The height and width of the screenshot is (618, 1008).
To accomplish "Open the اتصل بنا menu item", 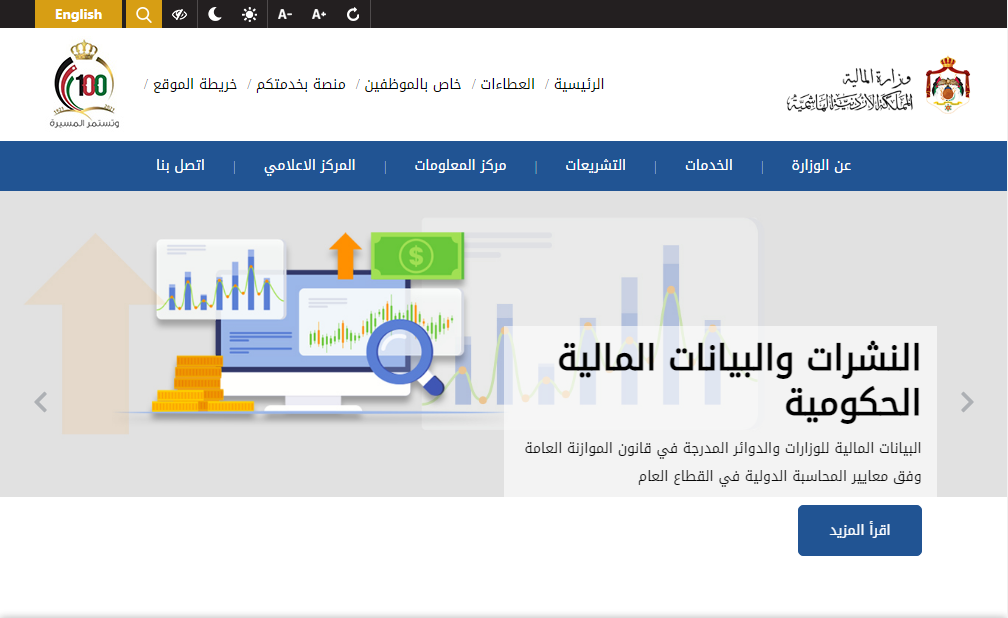I will tap(180, 165).
